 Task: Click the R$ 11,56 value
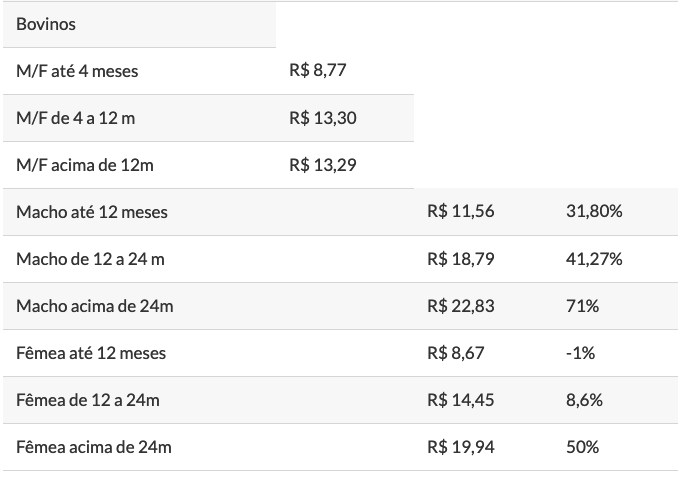tap(461, 211)
